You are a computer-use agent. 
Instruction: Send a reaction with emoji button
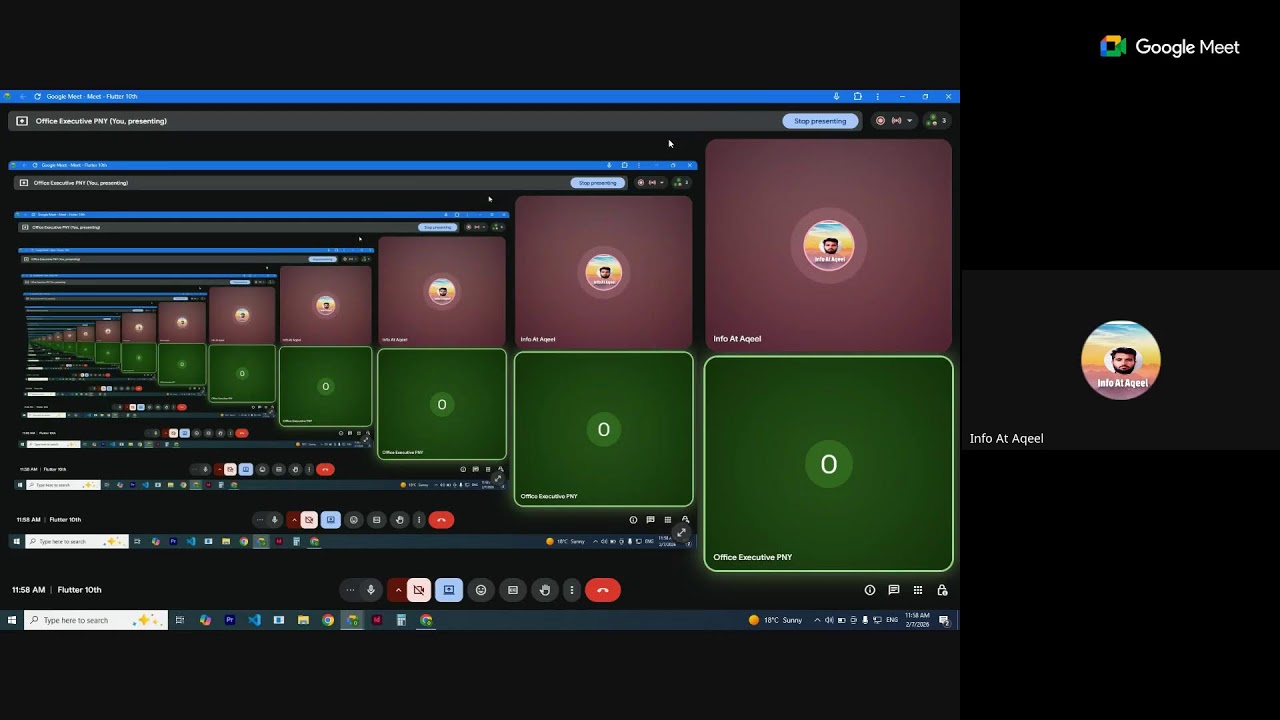[481, 590]
